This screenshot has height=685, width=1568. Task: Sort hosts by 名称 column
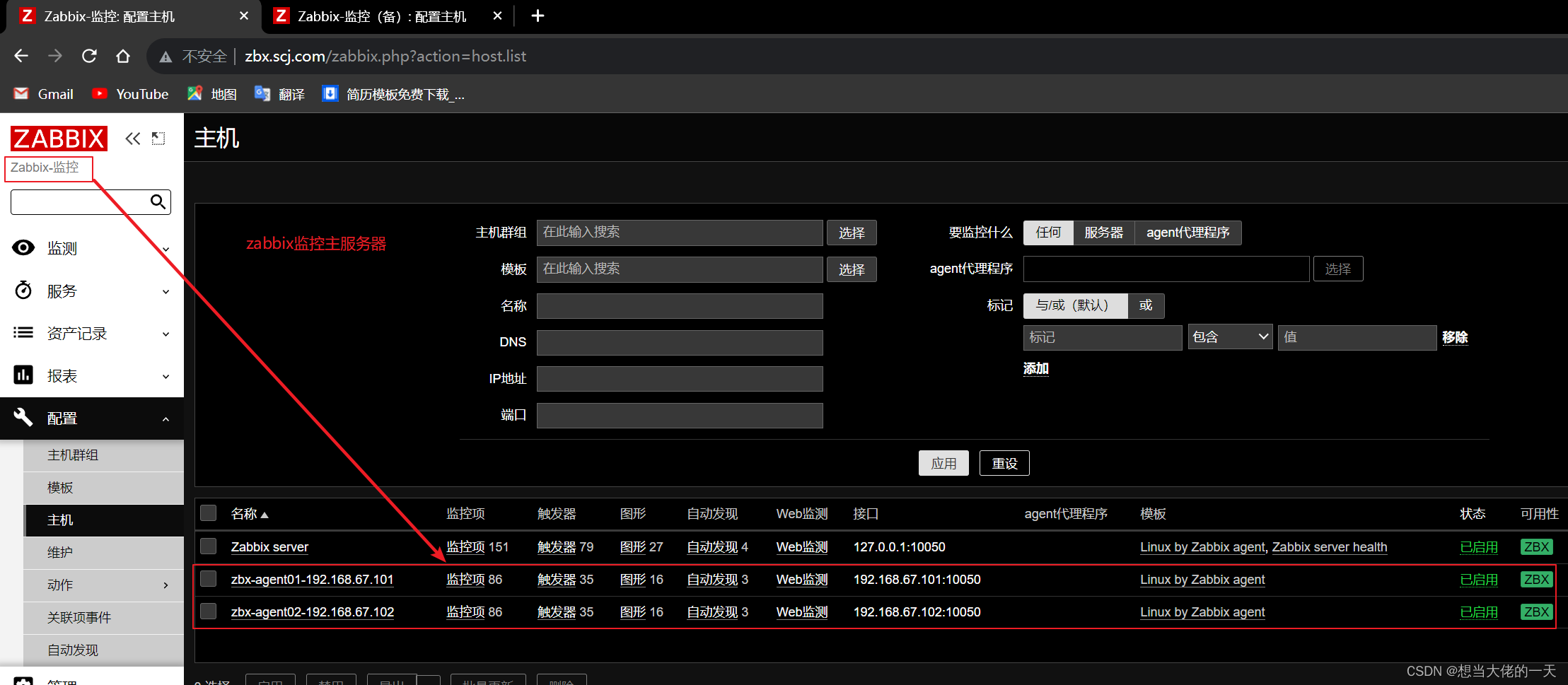point(250,514)
